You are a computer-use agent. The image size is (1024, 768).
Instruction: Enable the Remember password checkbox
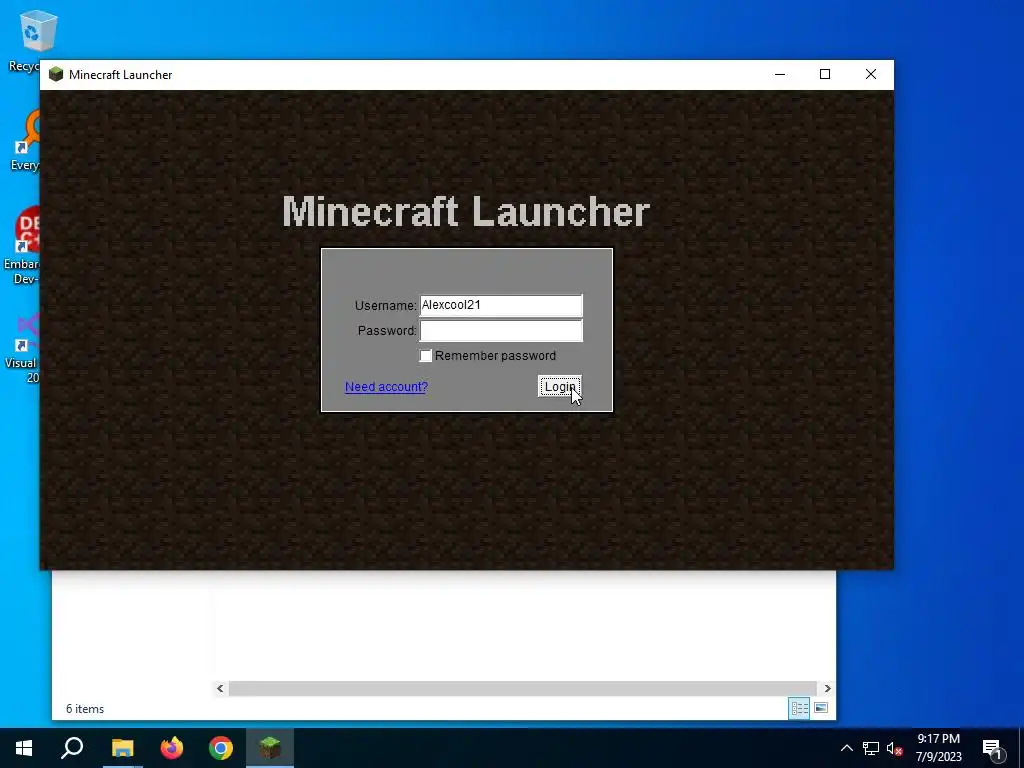point(426,355)
